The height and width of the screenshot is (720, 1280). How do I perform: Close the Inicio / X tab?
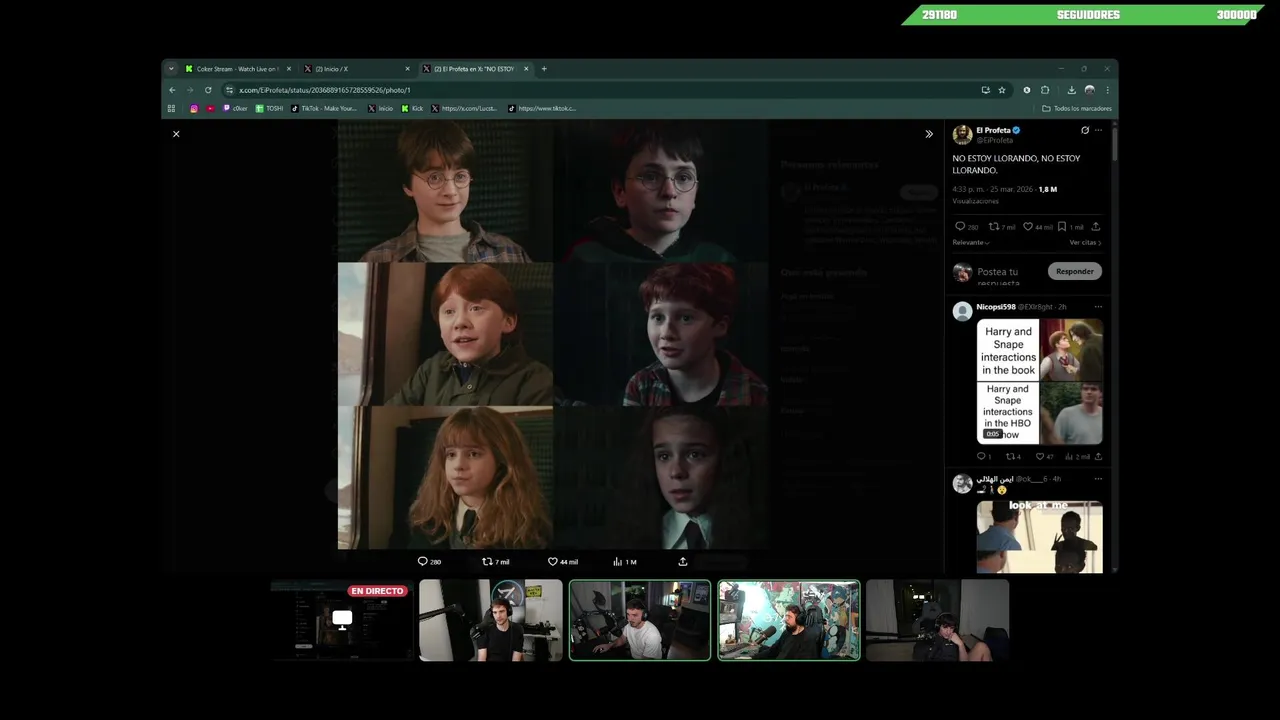[407, 69]
